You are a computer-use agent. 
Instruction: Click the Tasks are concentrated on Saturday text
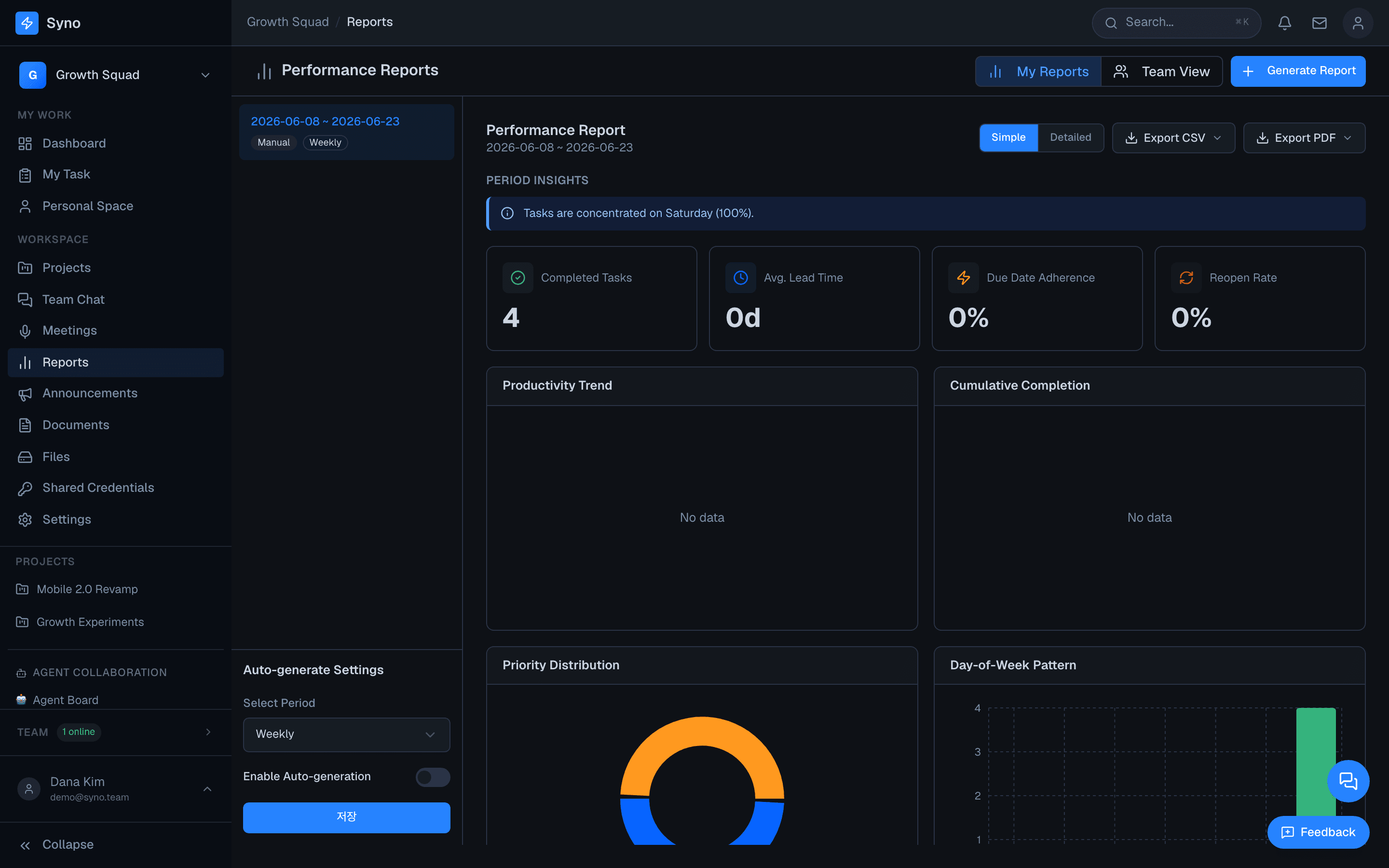coord(638,214)
